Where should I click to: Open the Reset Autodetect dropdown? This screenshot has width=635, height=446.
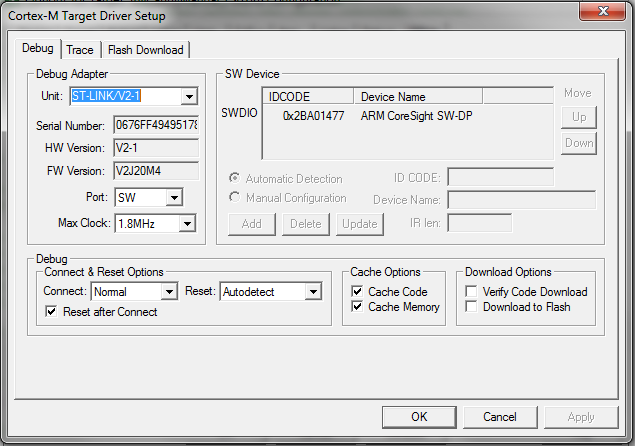tap(313, 292)
